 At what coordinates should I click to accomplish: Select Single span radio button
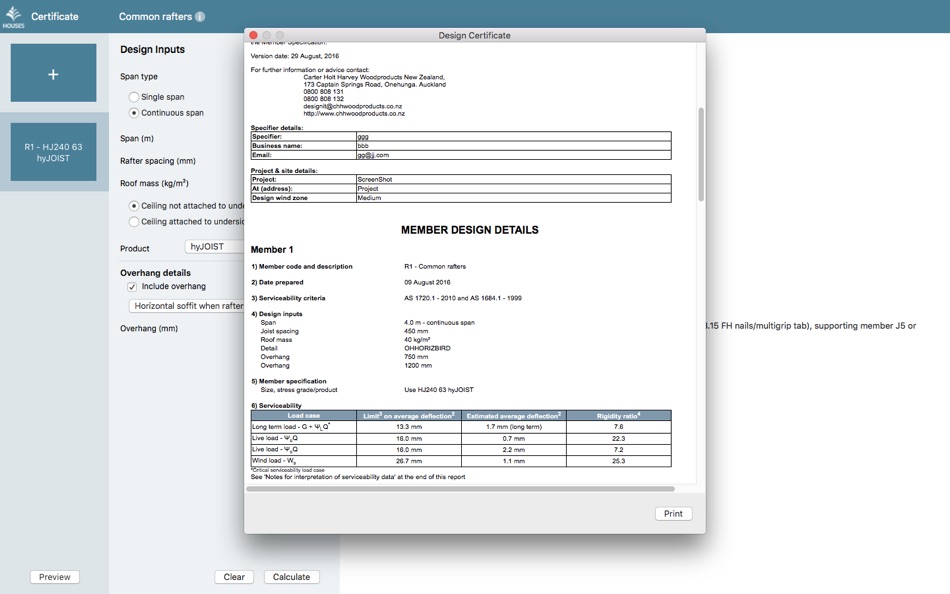(134, 97)
